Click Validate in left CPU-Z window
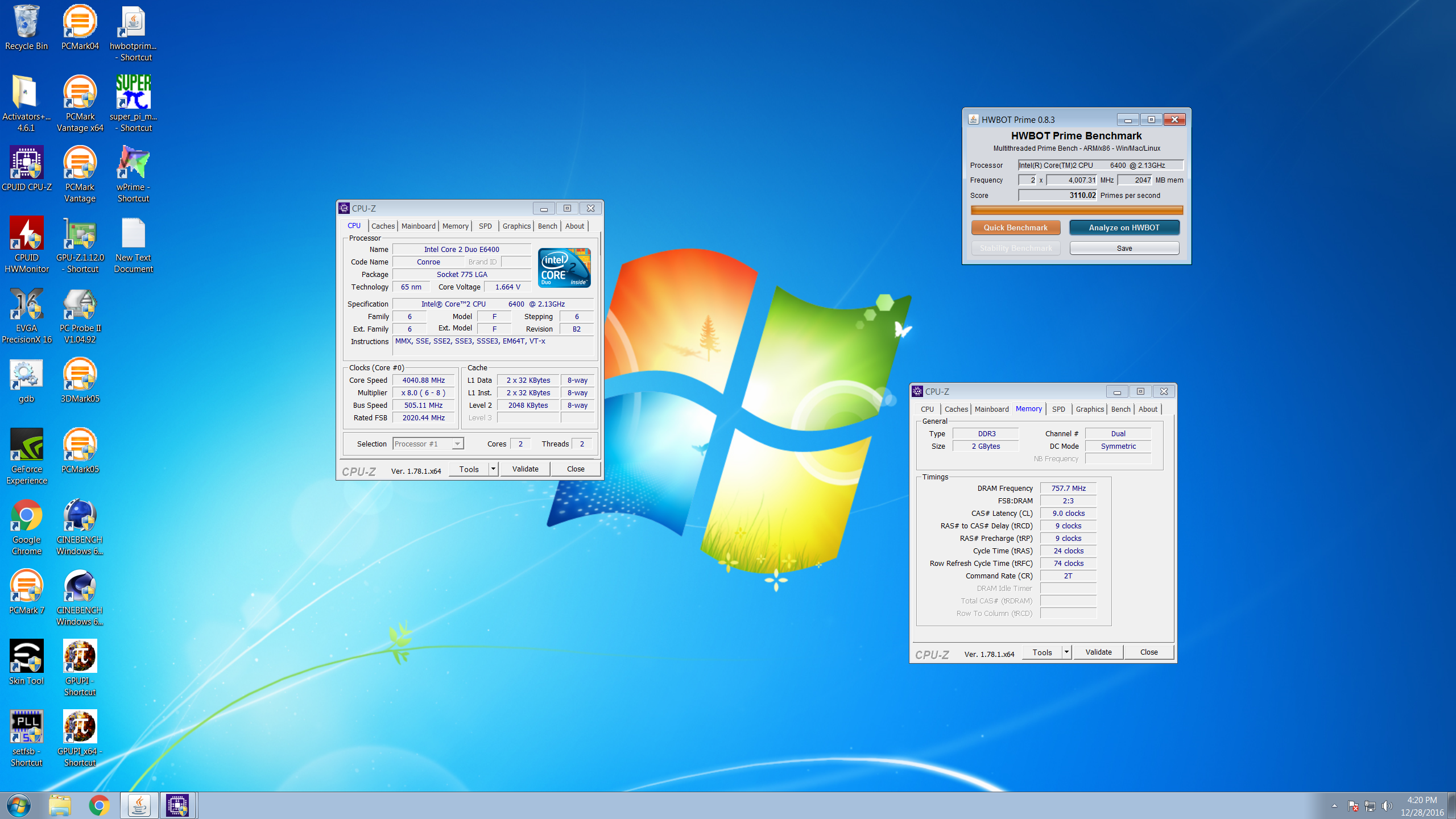The height and width of the screenshot is (819, 1456). (x=525, y=469)
